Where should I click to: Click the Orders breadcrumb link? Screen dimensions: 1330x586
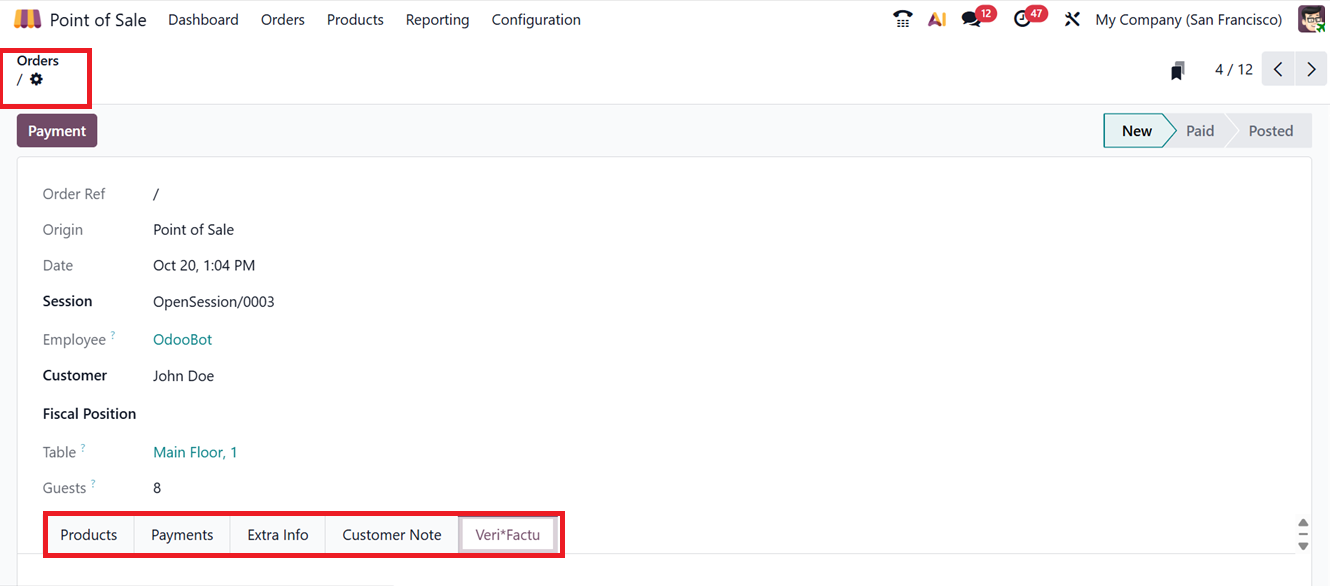[x=38, y=61]
